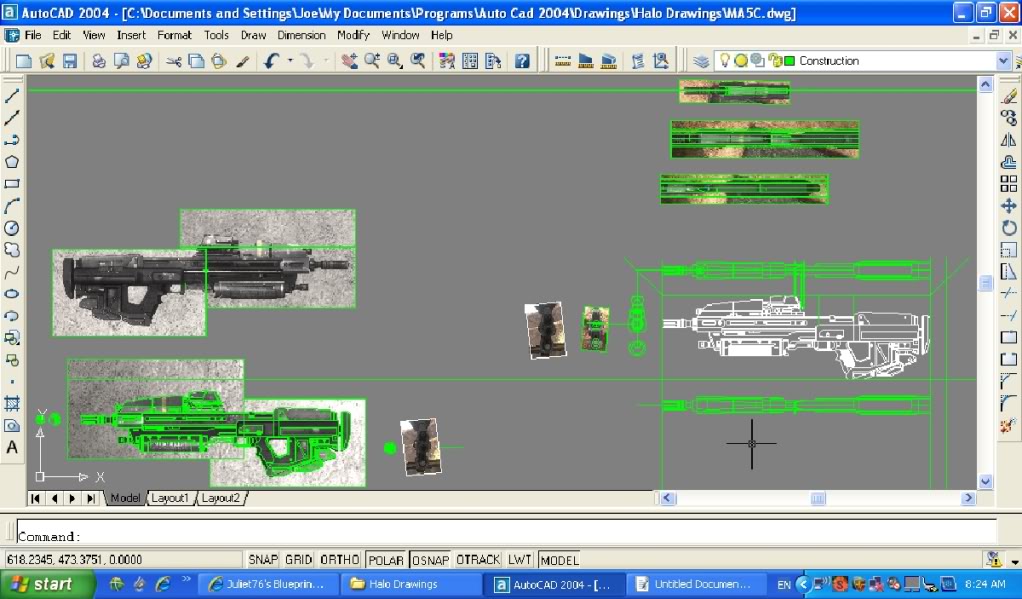The height and width of the screenshot is (599, 1022).
Task: Open the Undo history dropdown arrow
Action: pos(290,61)
